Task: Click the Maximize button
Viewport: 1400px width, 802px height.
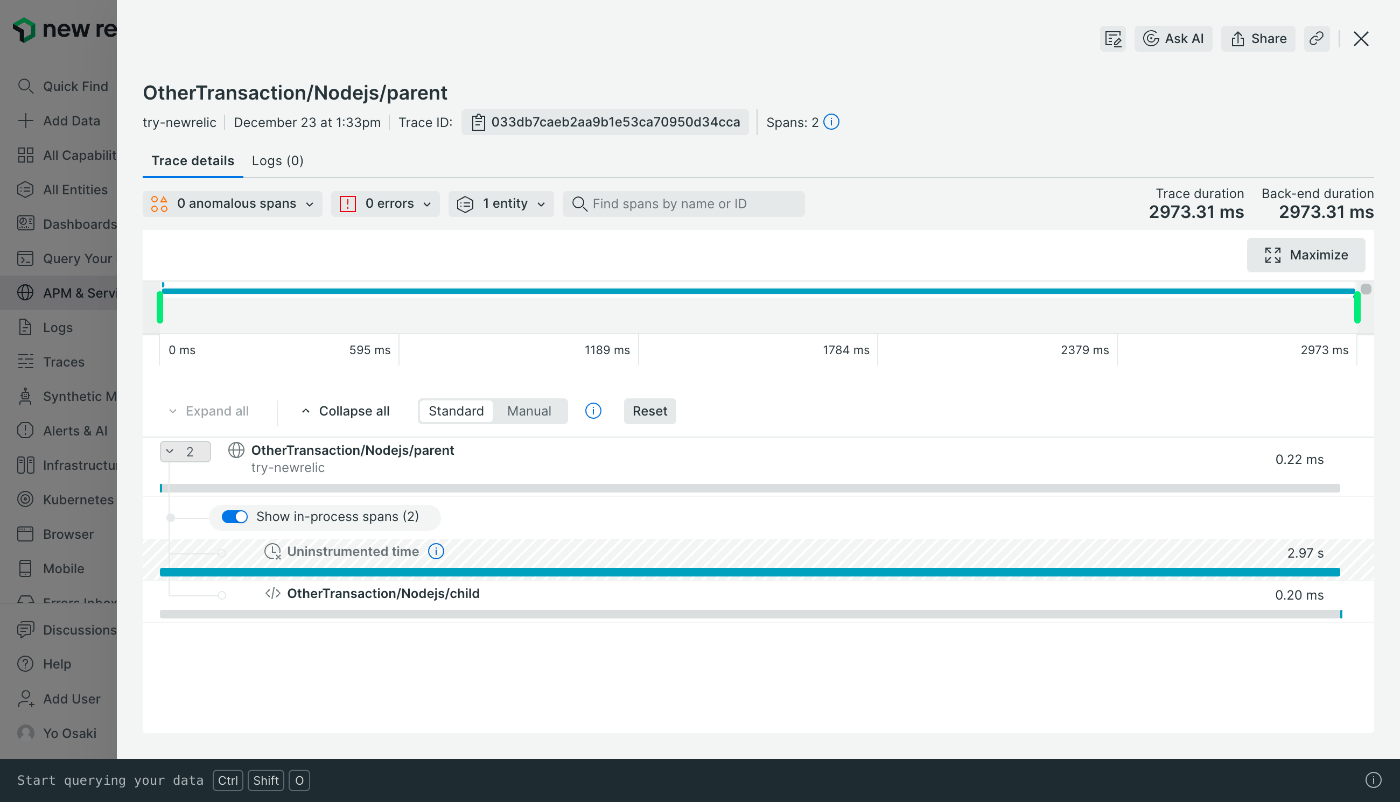Action: 1306,255
